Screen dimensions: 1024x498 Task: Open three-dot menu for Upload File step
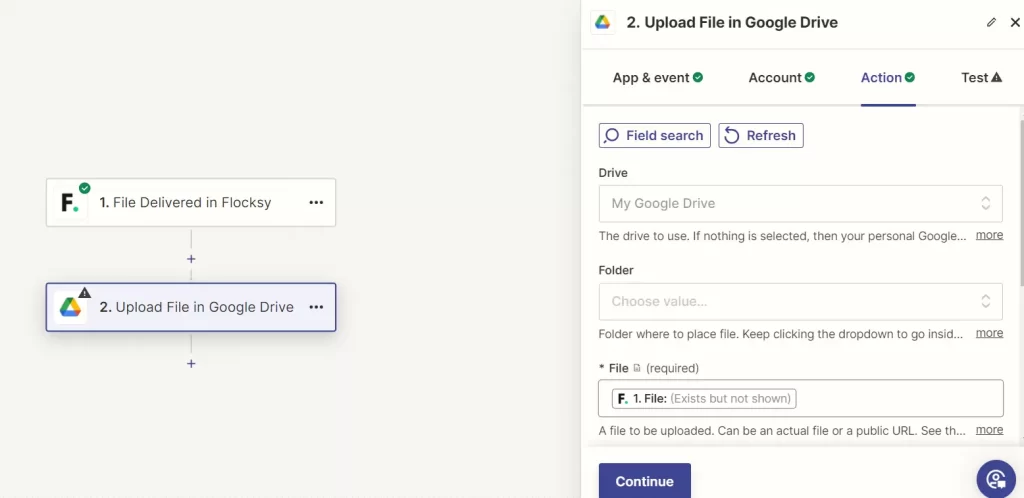316,307
